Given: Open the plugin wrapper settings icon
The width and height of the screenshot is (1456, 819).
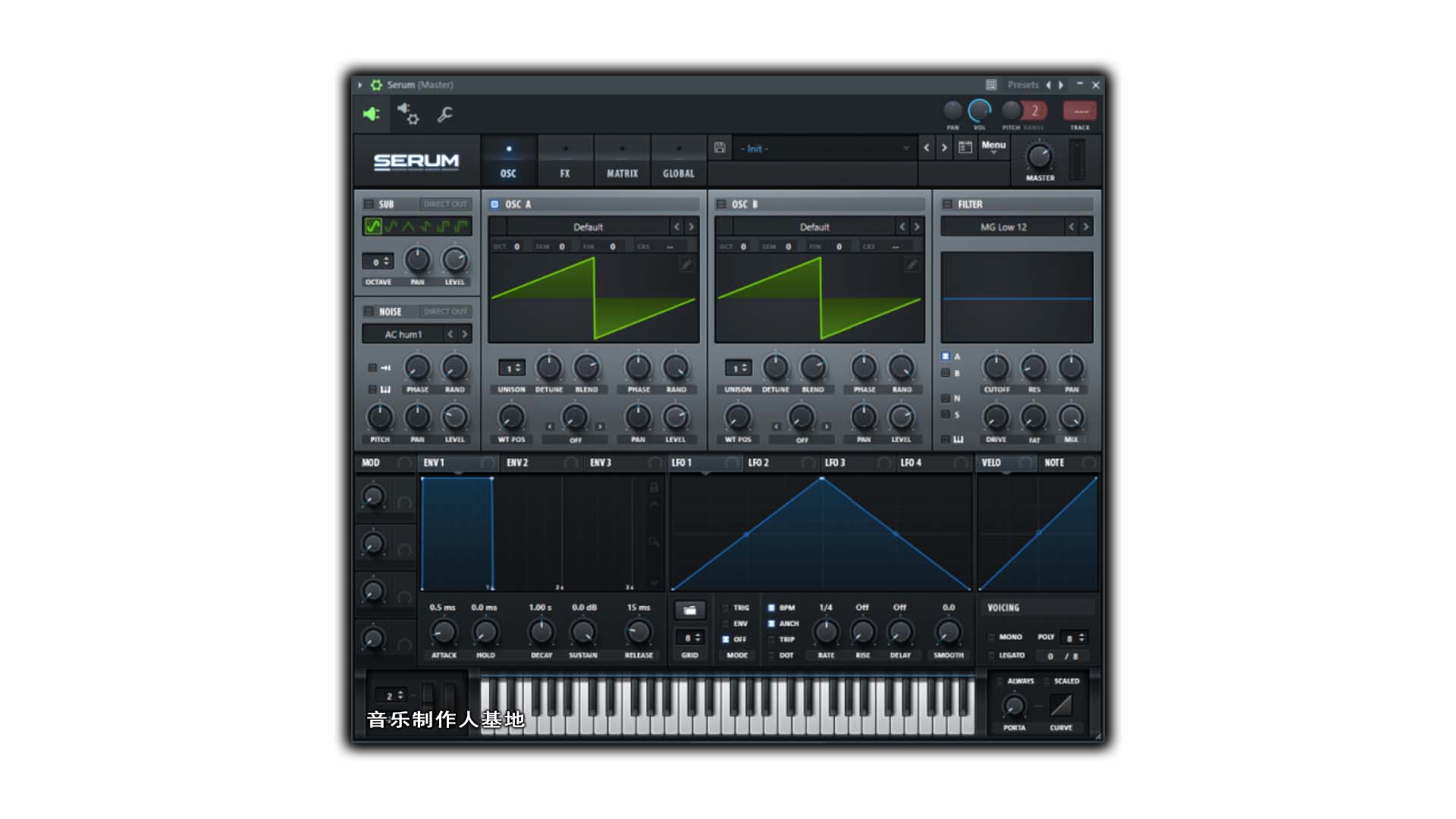Looking at the screenshot, I should [x=408, y=114].
